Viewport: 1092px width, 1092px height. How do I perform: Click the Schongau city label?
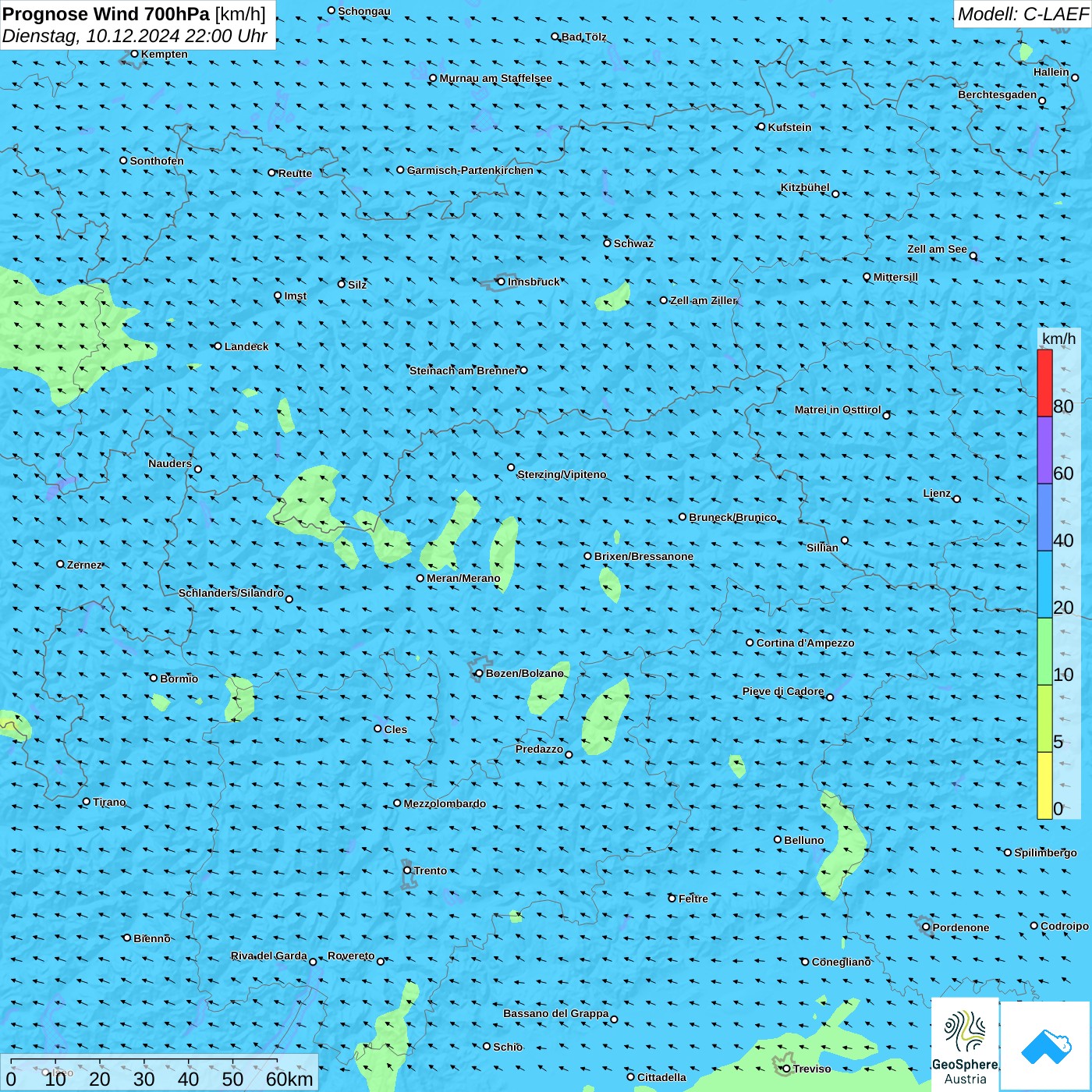pyautogui.click(x=364, y=11)
